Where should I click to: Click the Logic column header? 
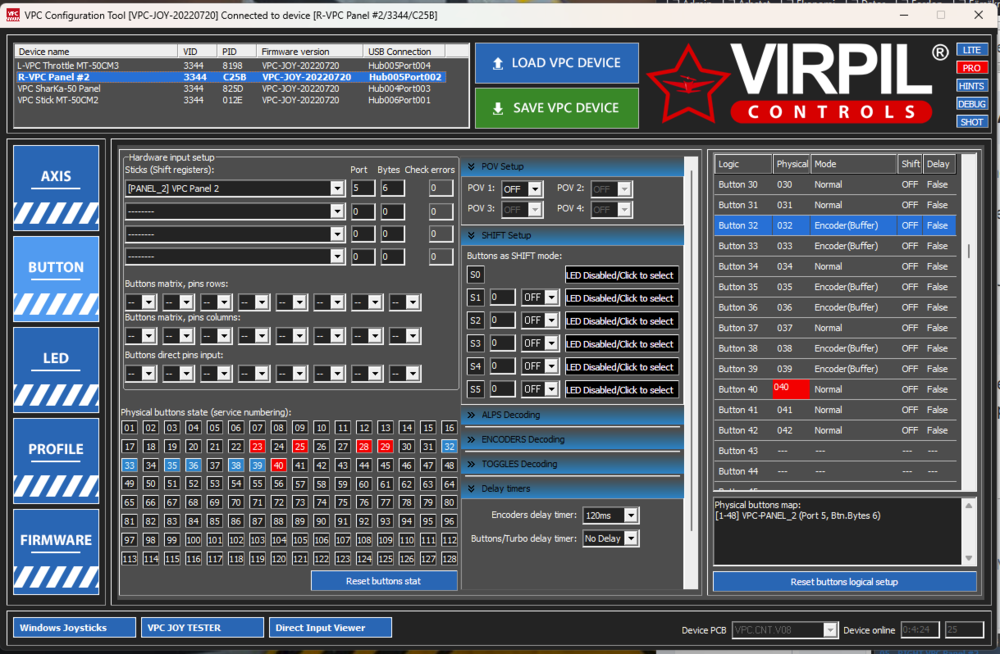point(743,164)
